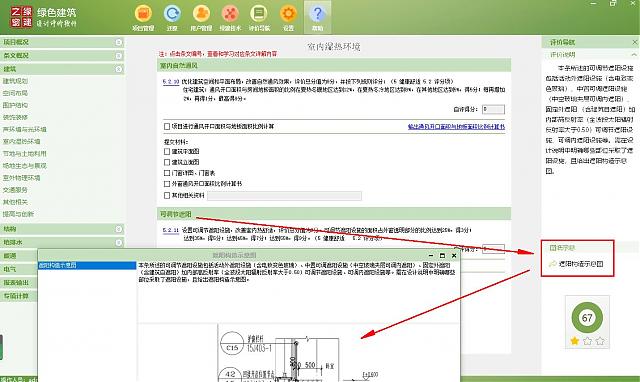The width and height of the screenshot is (640, 382).
Task: Open 帮助 question mark icon
Action: coord(317,13)
